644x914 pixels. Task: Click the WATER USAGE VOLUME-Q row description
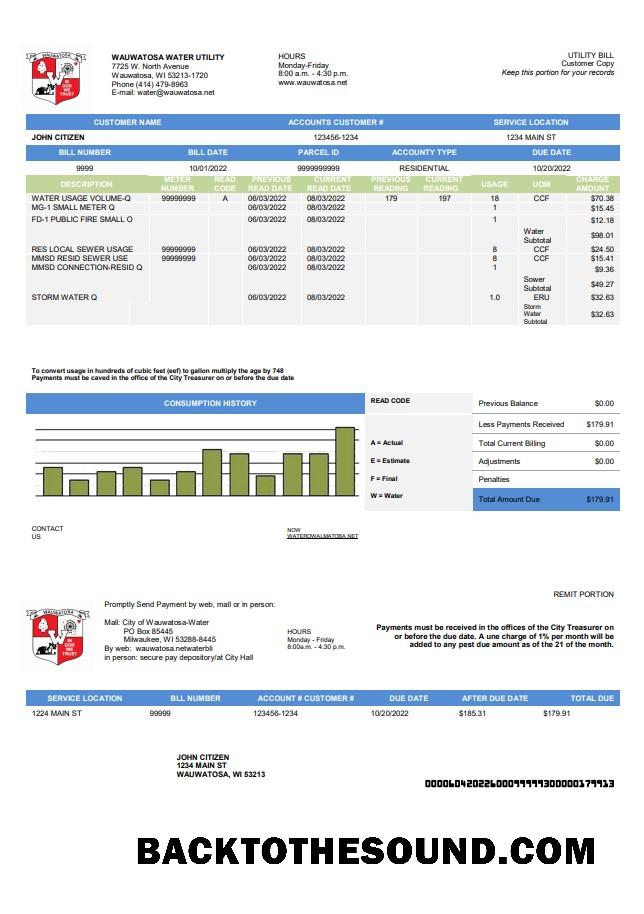click(81, 198)
